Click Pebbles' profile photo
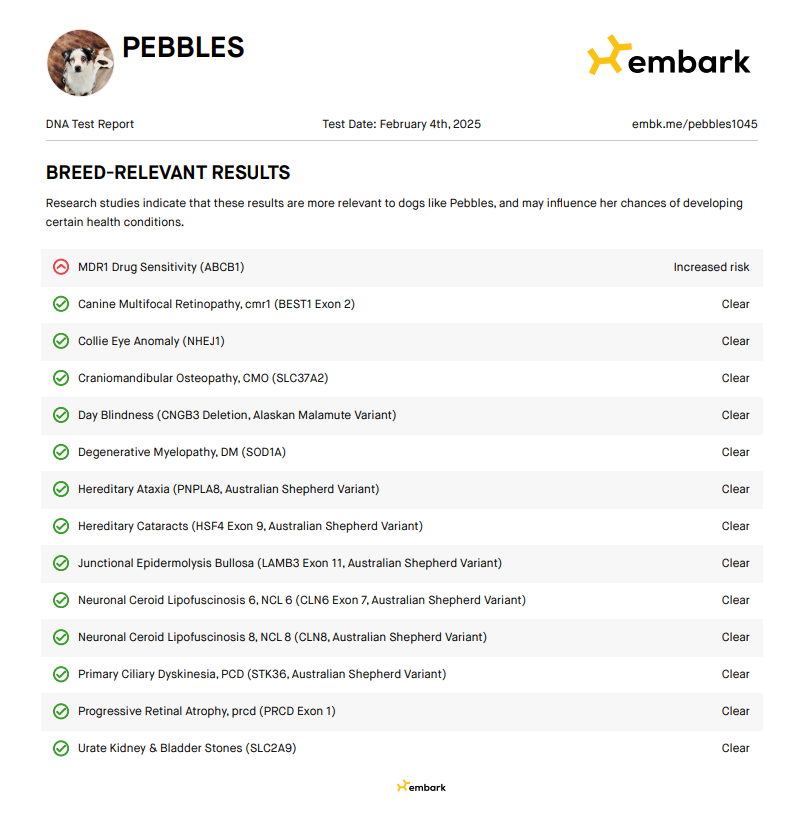This screenshot has width=797, height=826. (80, 62)
